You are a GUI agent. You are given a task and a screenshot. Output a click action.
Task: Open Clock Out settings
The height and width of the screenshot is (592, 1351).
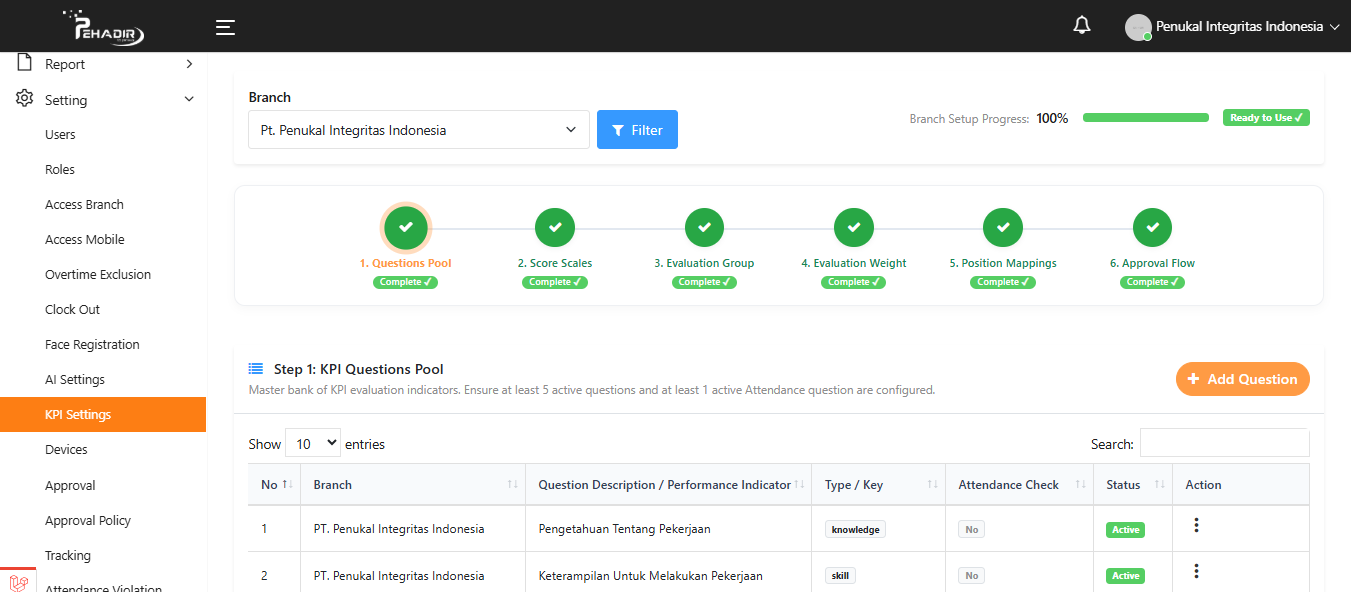click(73, 309)
